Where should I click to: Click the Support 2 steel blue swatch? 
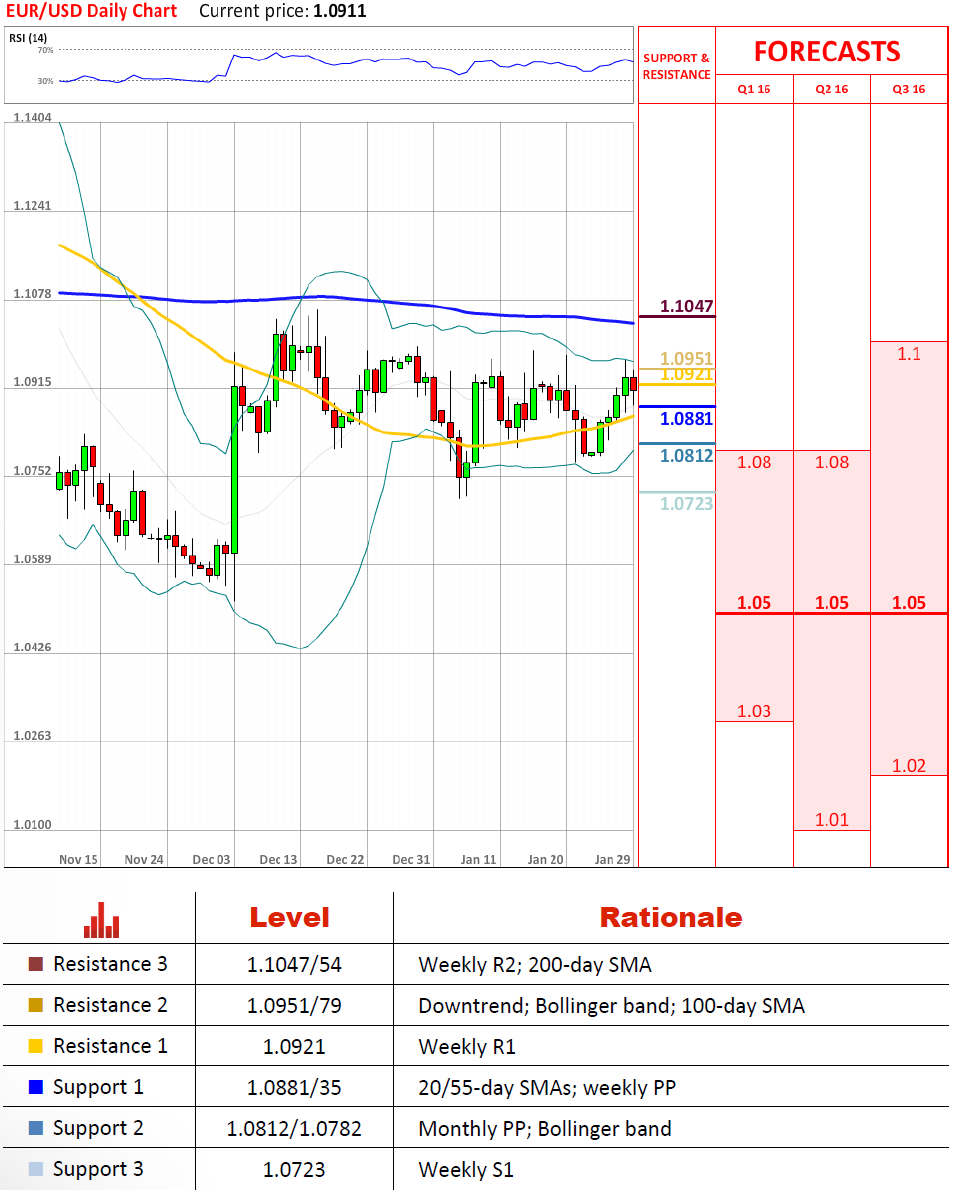(x=36, y=1128)
